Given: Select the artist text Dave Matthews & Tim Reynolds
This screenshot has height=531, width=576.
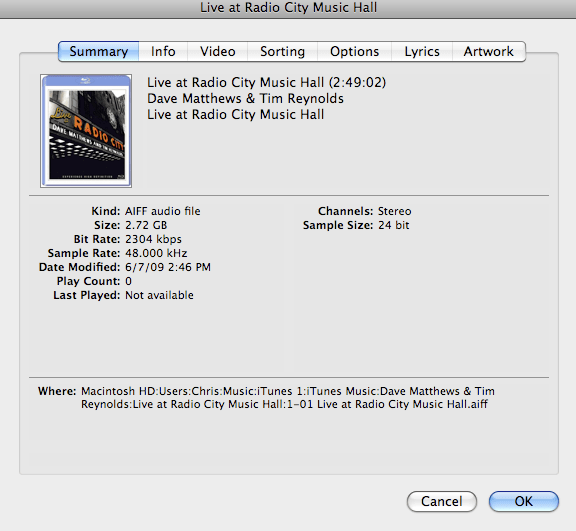Looking at the screenshot, I should [245, 98].
